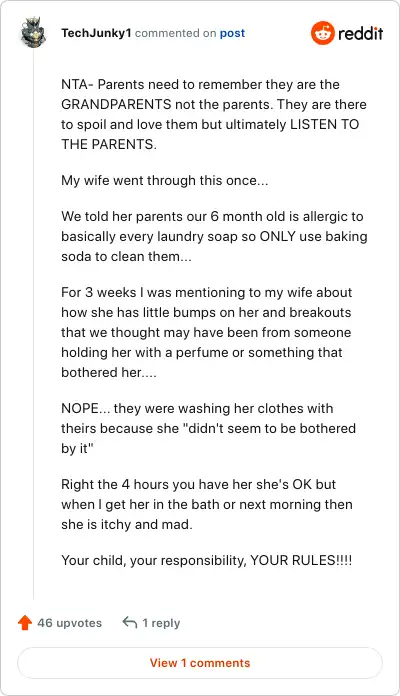Collapse the comment using the vertical thread line
Image resolution: width=400 pixels, height=696 pixels.
click(34, 324)
